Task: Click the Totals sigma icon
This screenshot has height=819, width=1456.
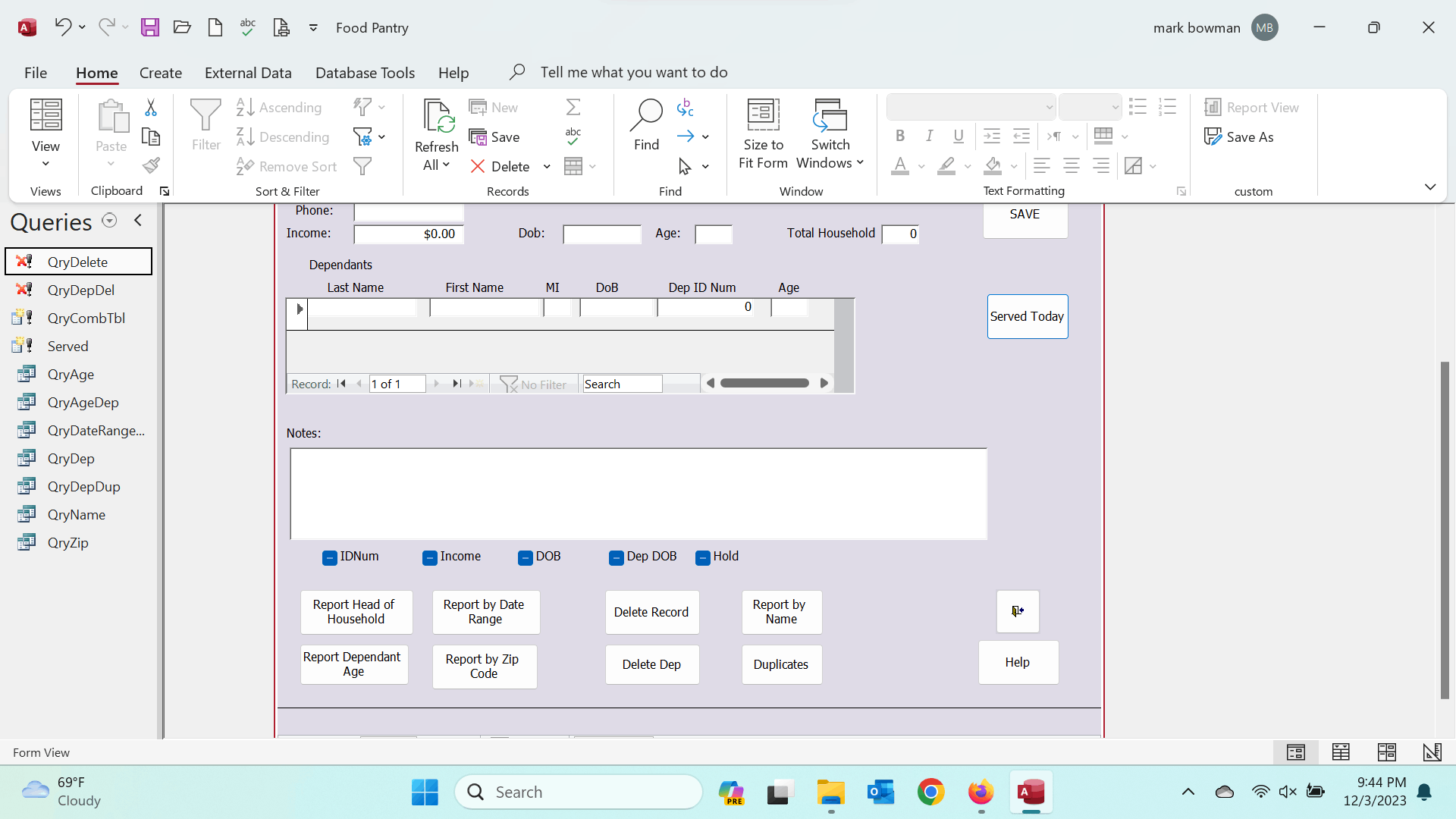Action: click(x=573, y=107)
